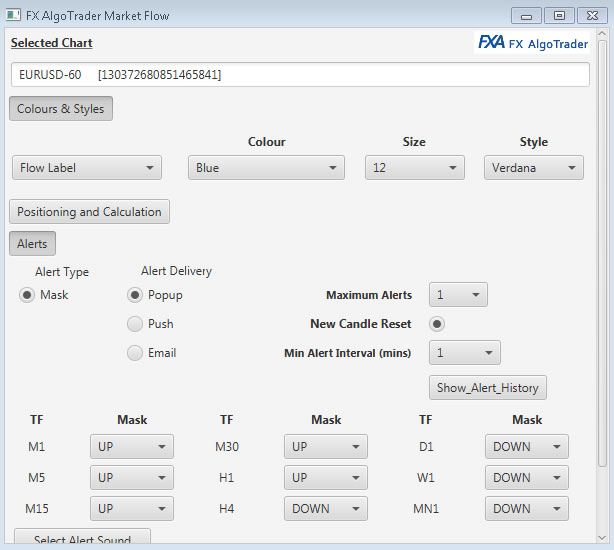Expand the Colours & Styles section
The width and height of the screenshot is (614, 550).
coord(61,109)
